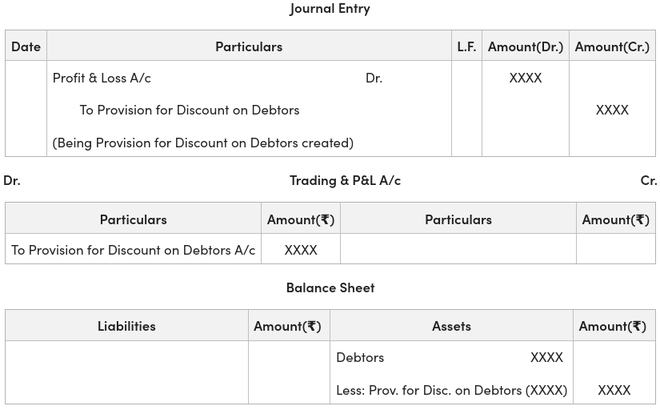Click the Amount(Cr.) column header

(x=612, y=46)
